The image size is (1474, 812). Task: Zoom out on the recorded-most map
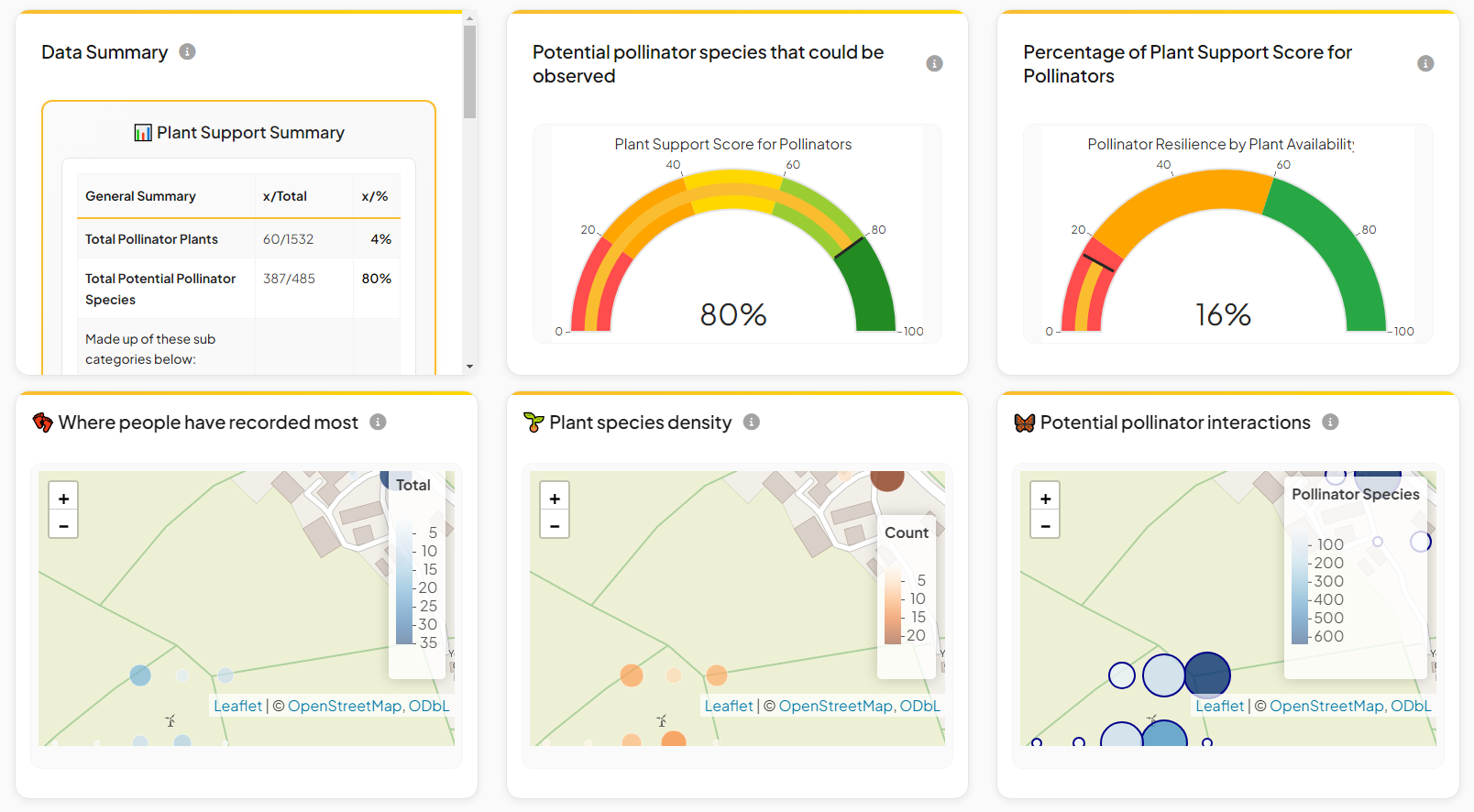point(63,525)
